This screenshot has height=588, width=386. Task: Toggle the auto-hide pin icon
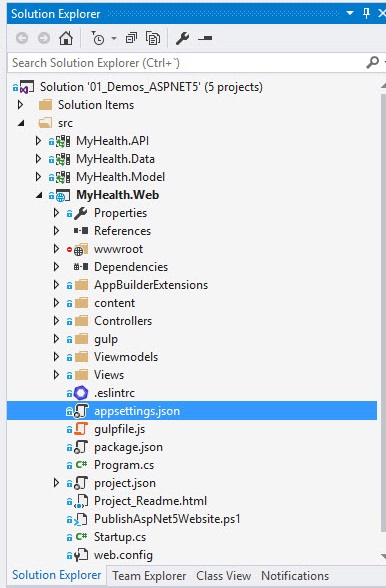[x=366, y=14]
